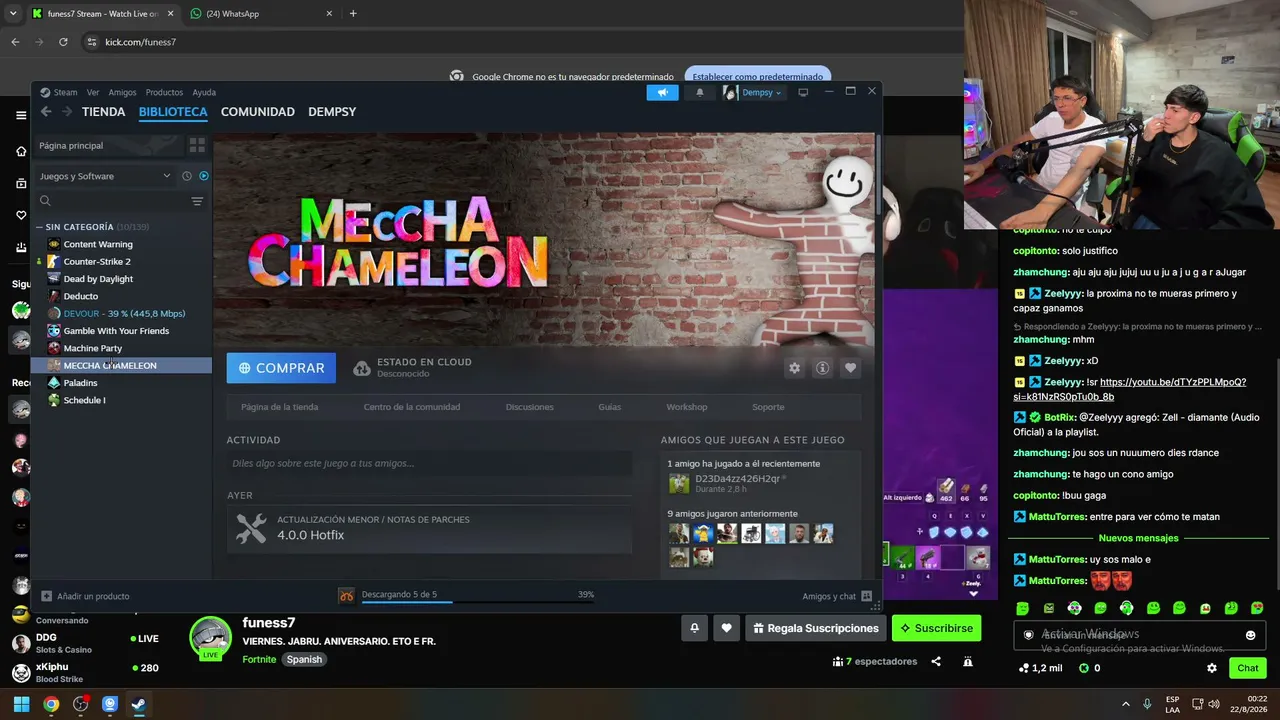Open Steam announcements megaphone button
This screenshot has width=1280, height=720.
[662, 92]
